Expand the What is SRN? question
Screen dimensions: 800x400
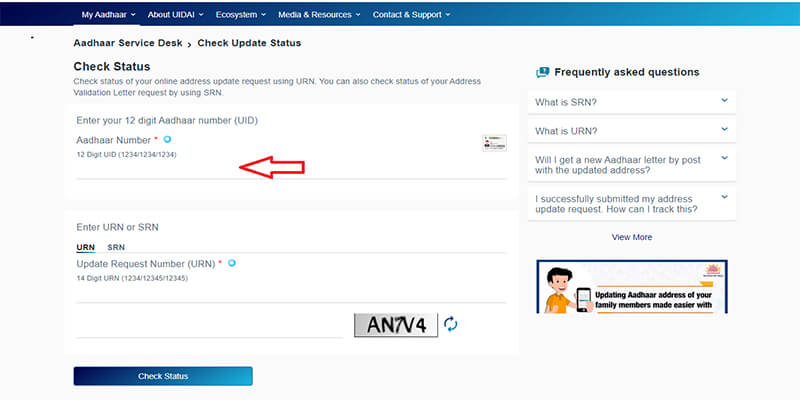point(632,102)
